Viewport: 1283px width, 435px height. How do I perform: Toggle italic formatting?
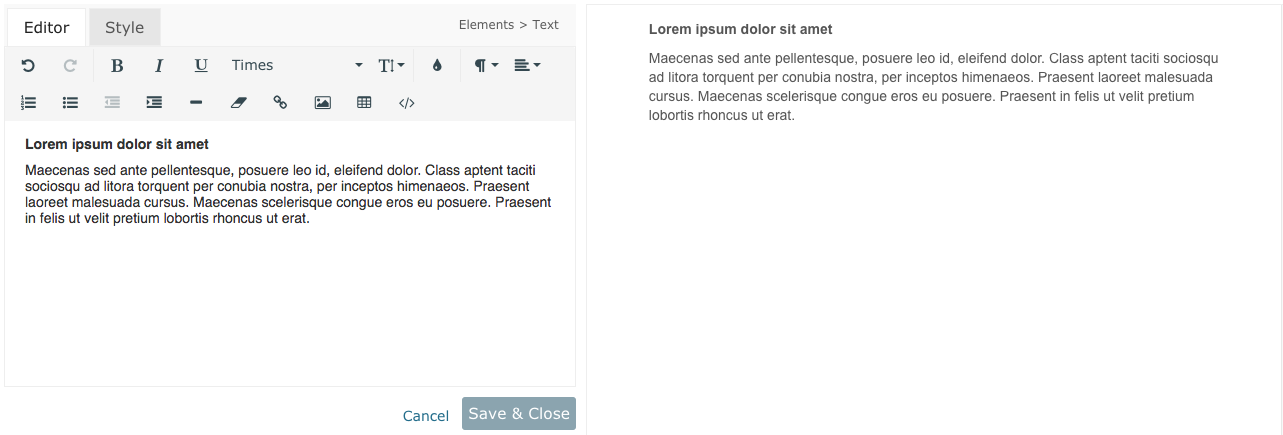[x=159, y=66]
